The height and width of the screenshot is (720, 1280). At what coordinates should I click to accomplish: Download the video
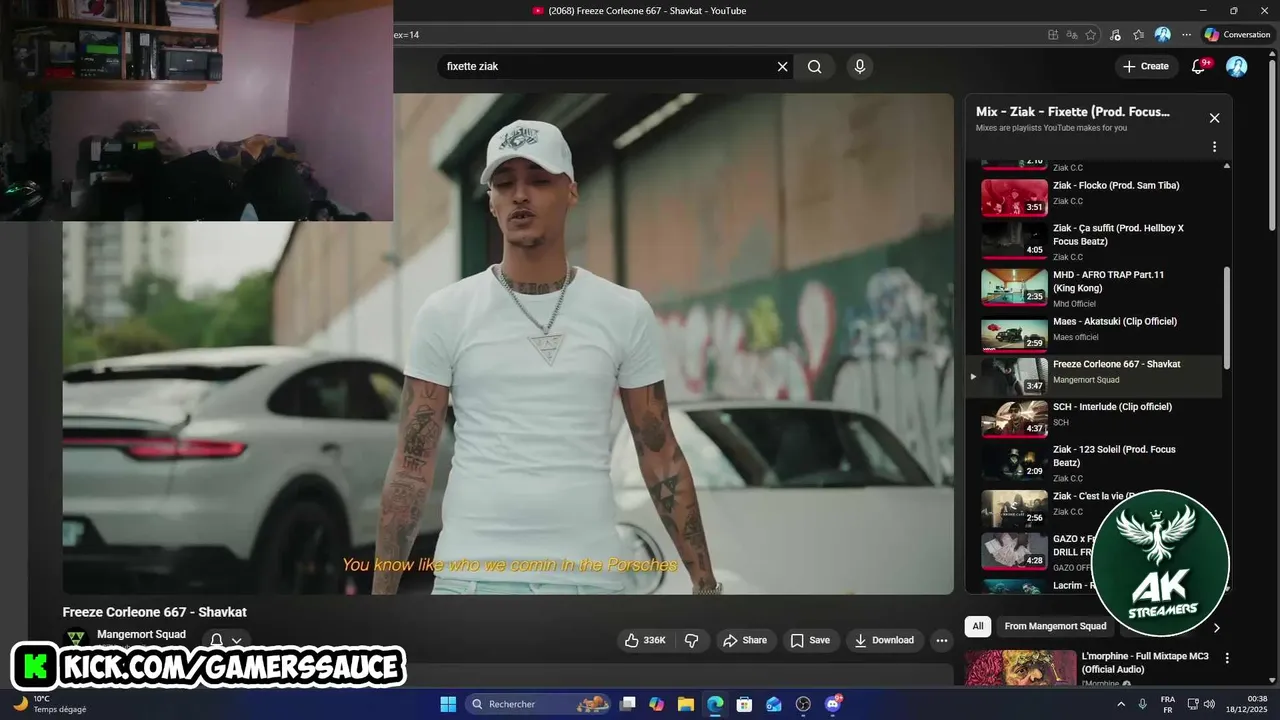tap(884, 640)
